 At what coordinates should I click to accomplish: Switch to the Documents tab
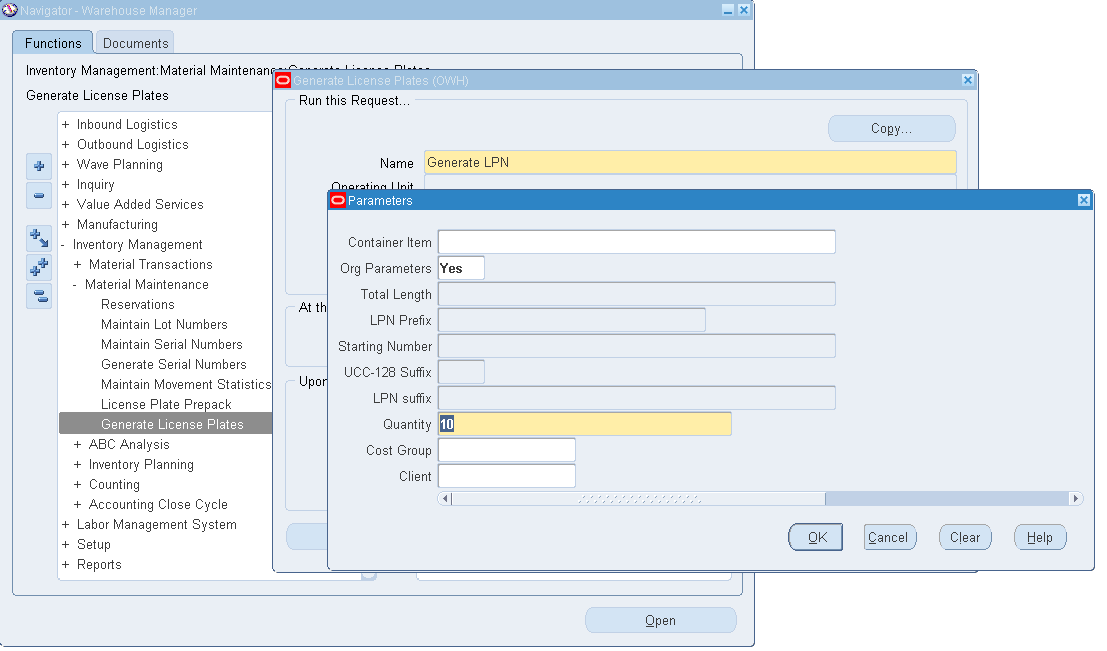click(x=134, y=43)
